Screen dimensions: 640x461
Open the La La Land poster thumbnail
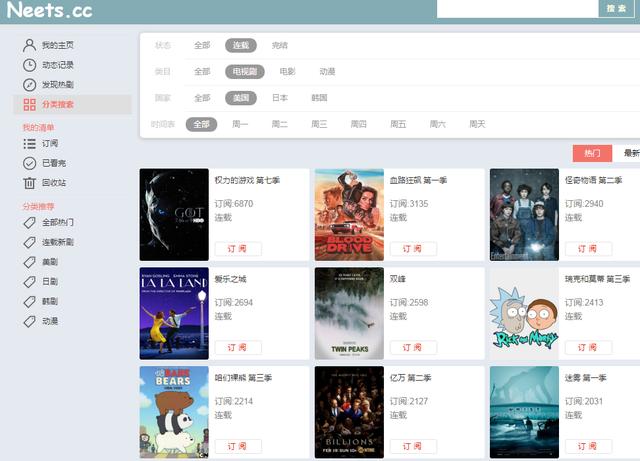point(174,314)
